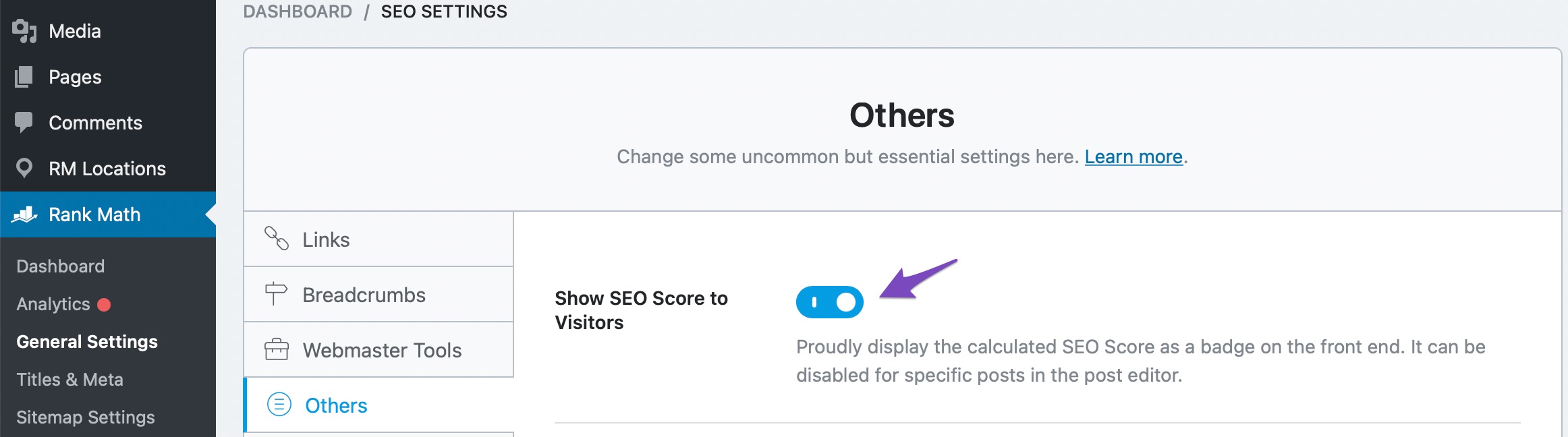Click the Links chain icon
Viewport: 1568px width, 437px height.
click(x=277, y=239)
